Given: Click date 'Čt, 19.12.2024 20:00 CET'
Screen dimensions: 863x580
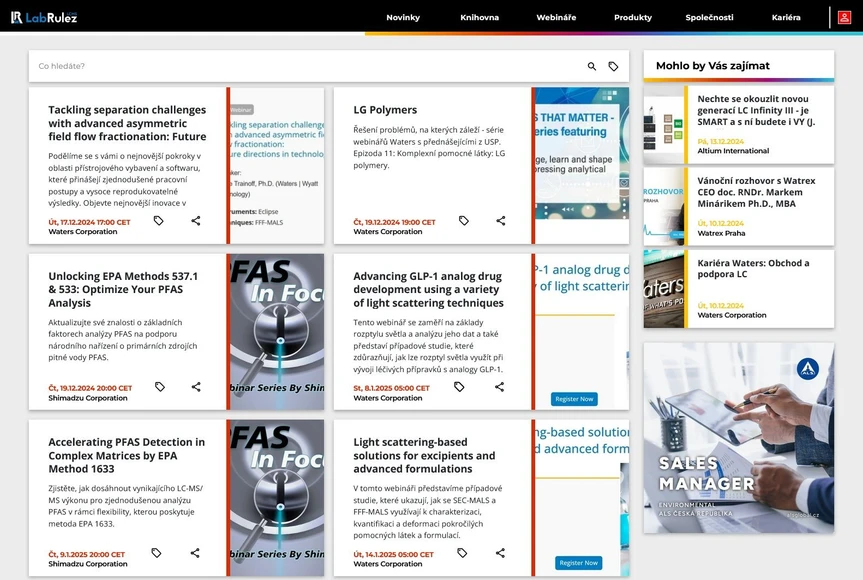Looking at the screenshot, I should coord(90,388).
